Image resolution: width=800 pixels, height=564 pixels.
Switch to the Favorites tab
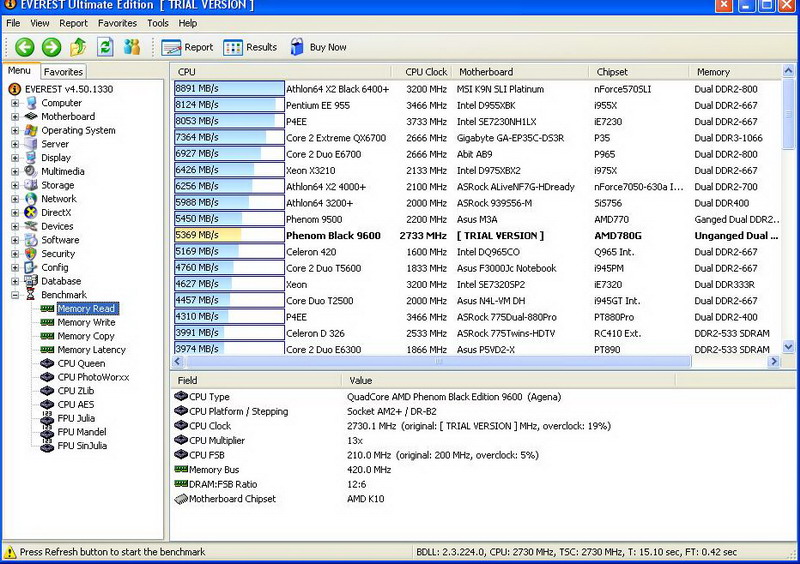pyautogui.click(x=63, y=72)
